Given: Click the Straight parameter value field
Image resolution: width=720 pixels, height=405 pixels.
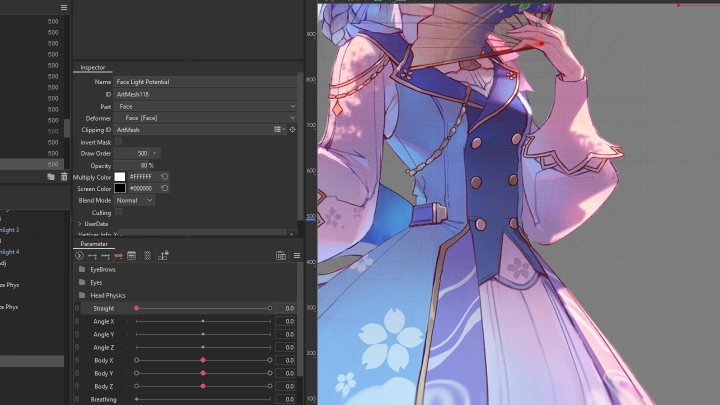Looking at the screenshot, I should click(285, 308).
